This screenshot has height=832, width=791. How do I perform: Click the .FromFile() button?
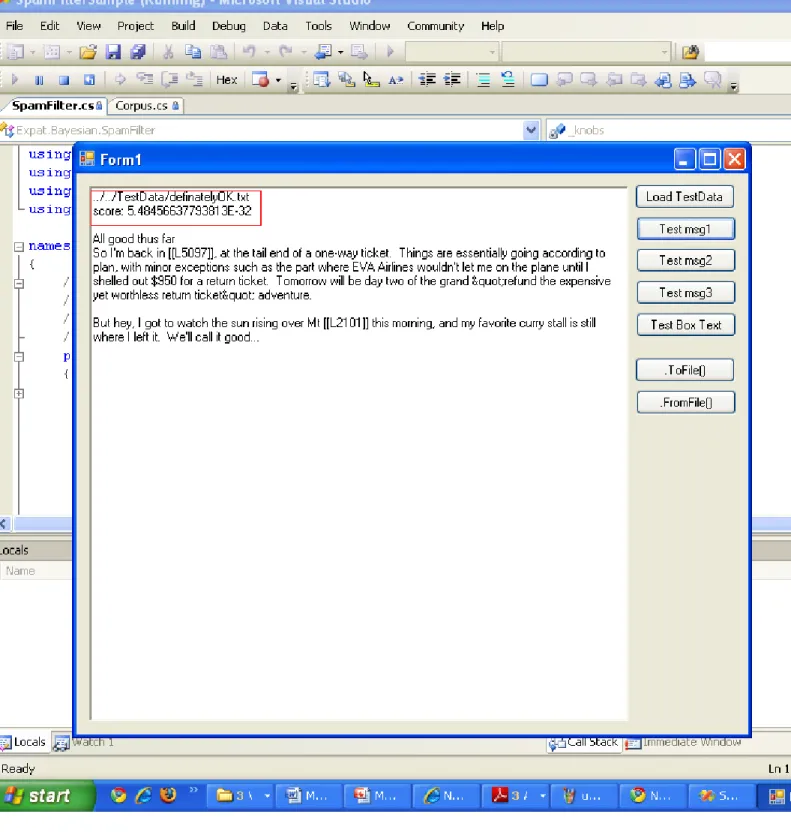(685, 402)
